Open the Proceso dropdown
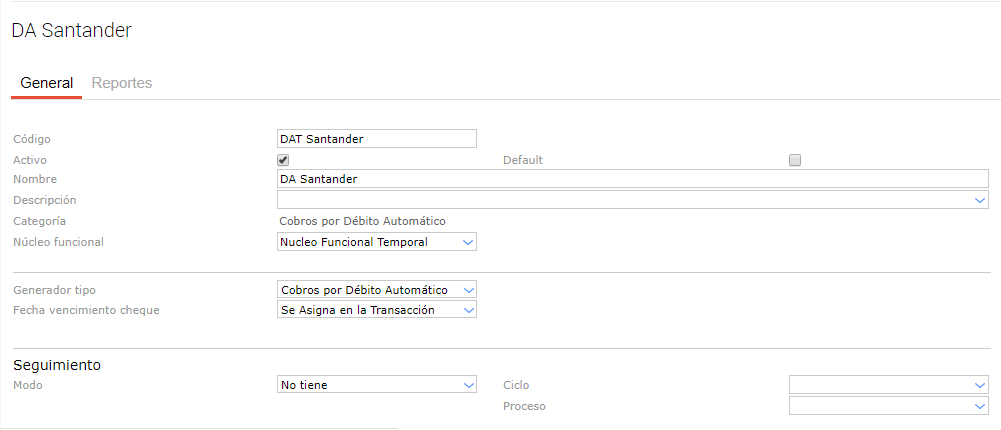 888,406
